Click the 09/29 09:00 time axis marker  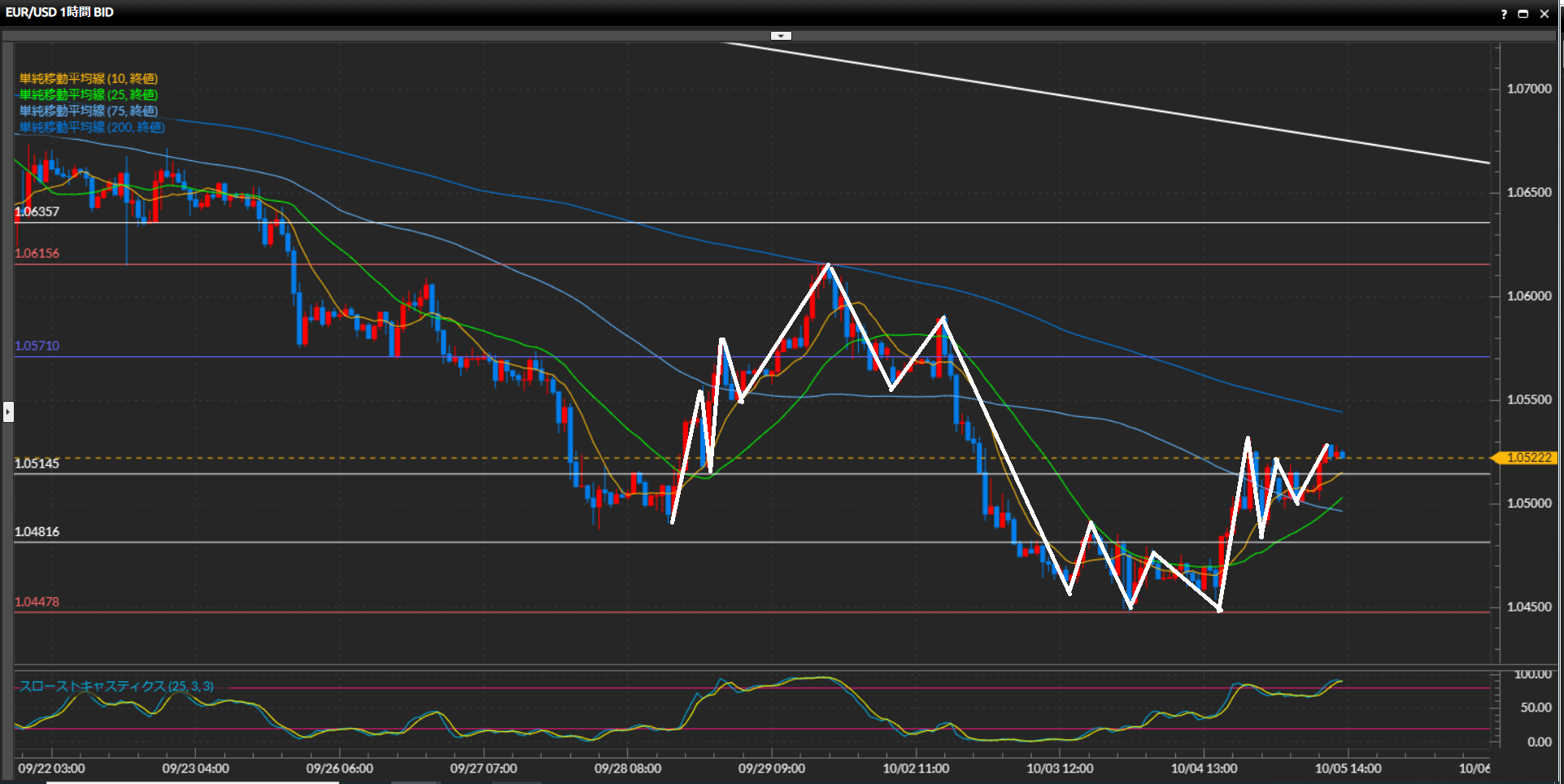771,769
